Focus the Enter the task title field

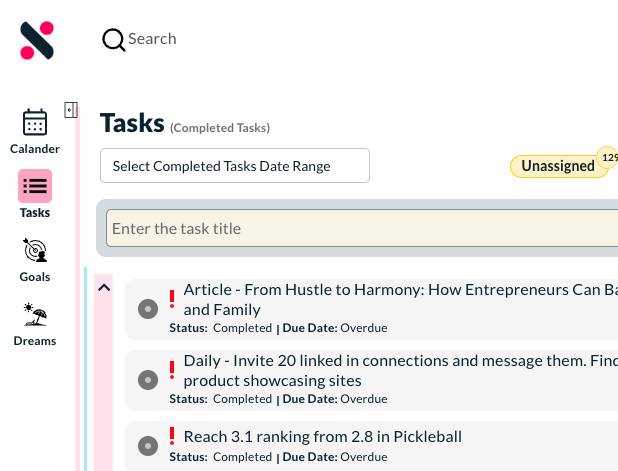coord(362,228)
